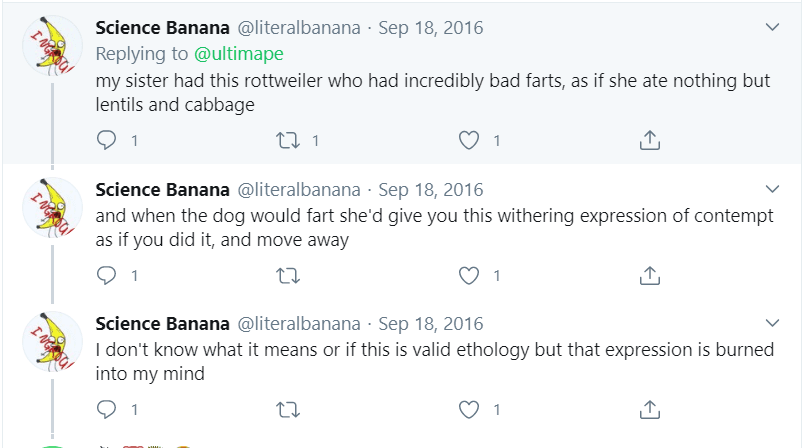Retweet the valid ethology tweet
805x448 pixels.
(x=288, y=409)
